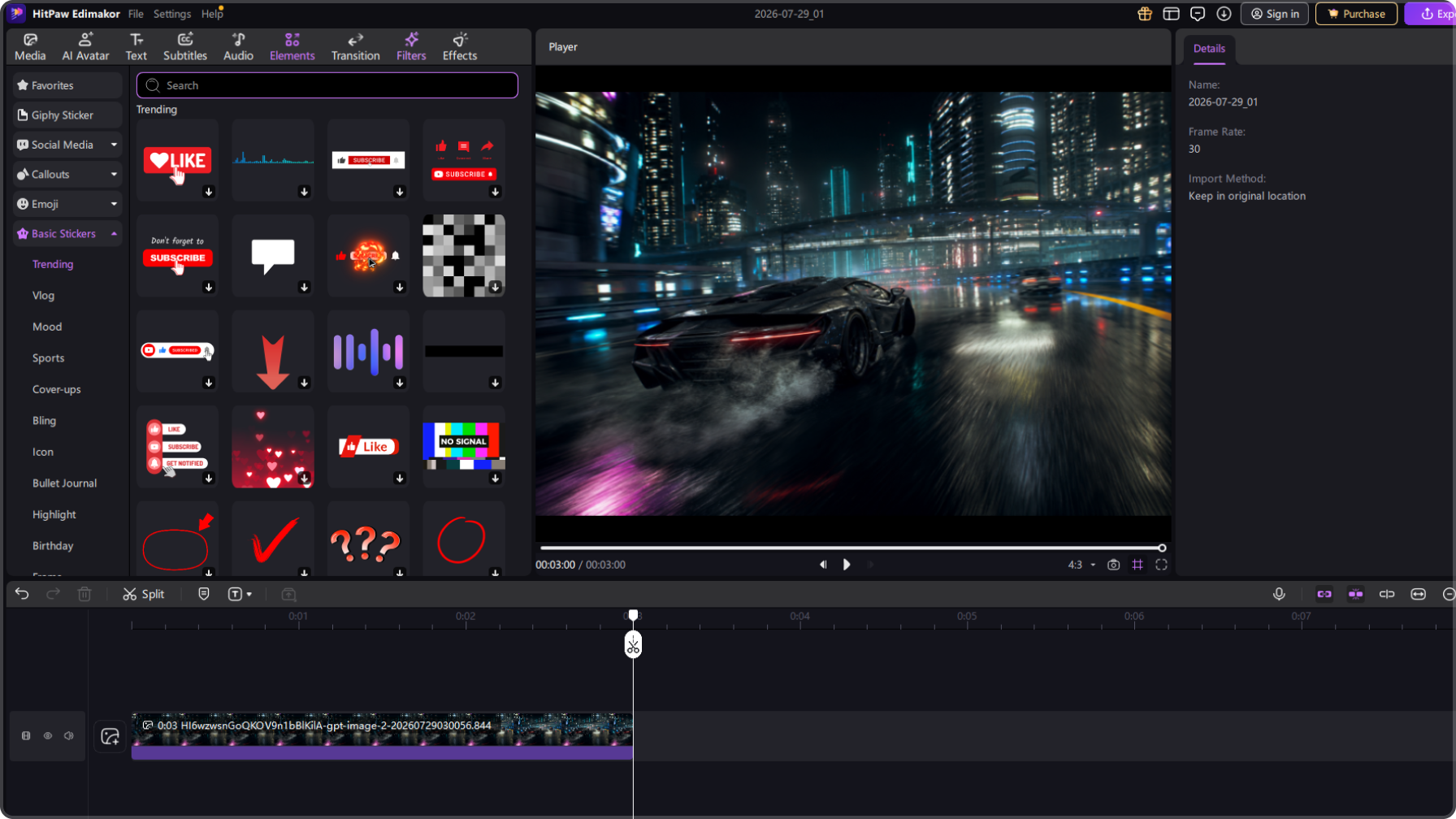This screenshot has height=819, width=1456.
Task: Open the AI Avatar panel
Action: pos(85,47)
